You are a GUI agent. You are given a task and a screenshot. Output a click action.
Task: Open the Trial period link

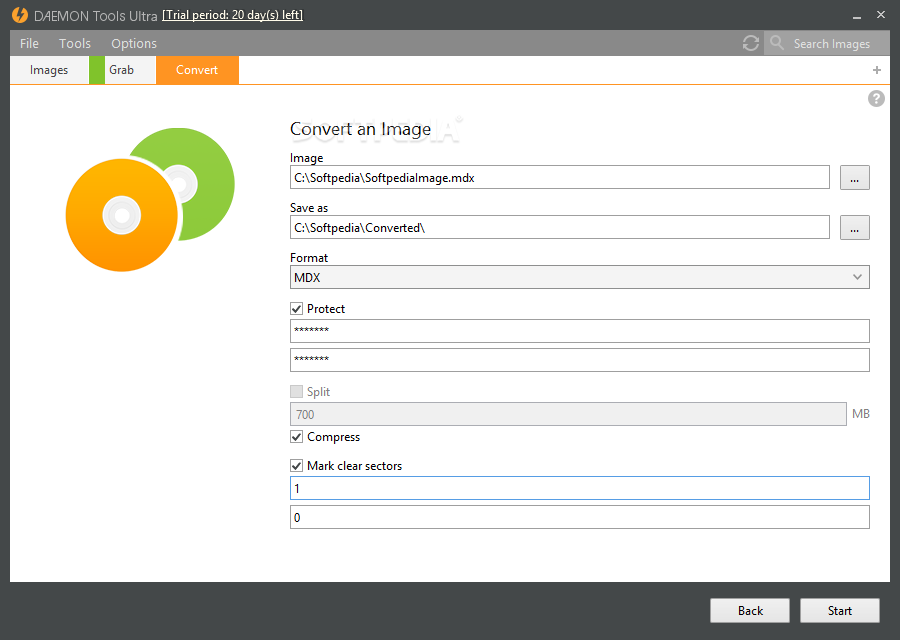[232, 15]
